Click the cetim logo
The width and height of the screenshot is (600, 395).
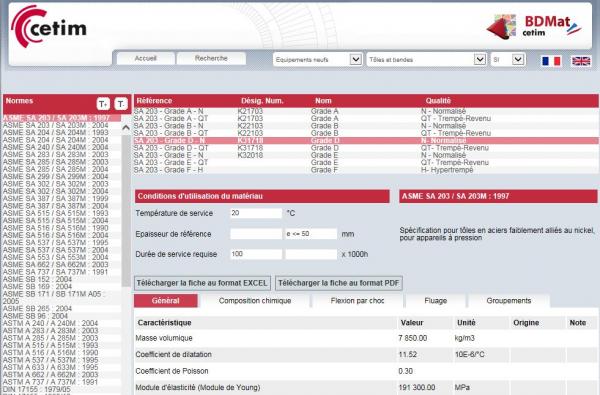click(x=49, y=27)
